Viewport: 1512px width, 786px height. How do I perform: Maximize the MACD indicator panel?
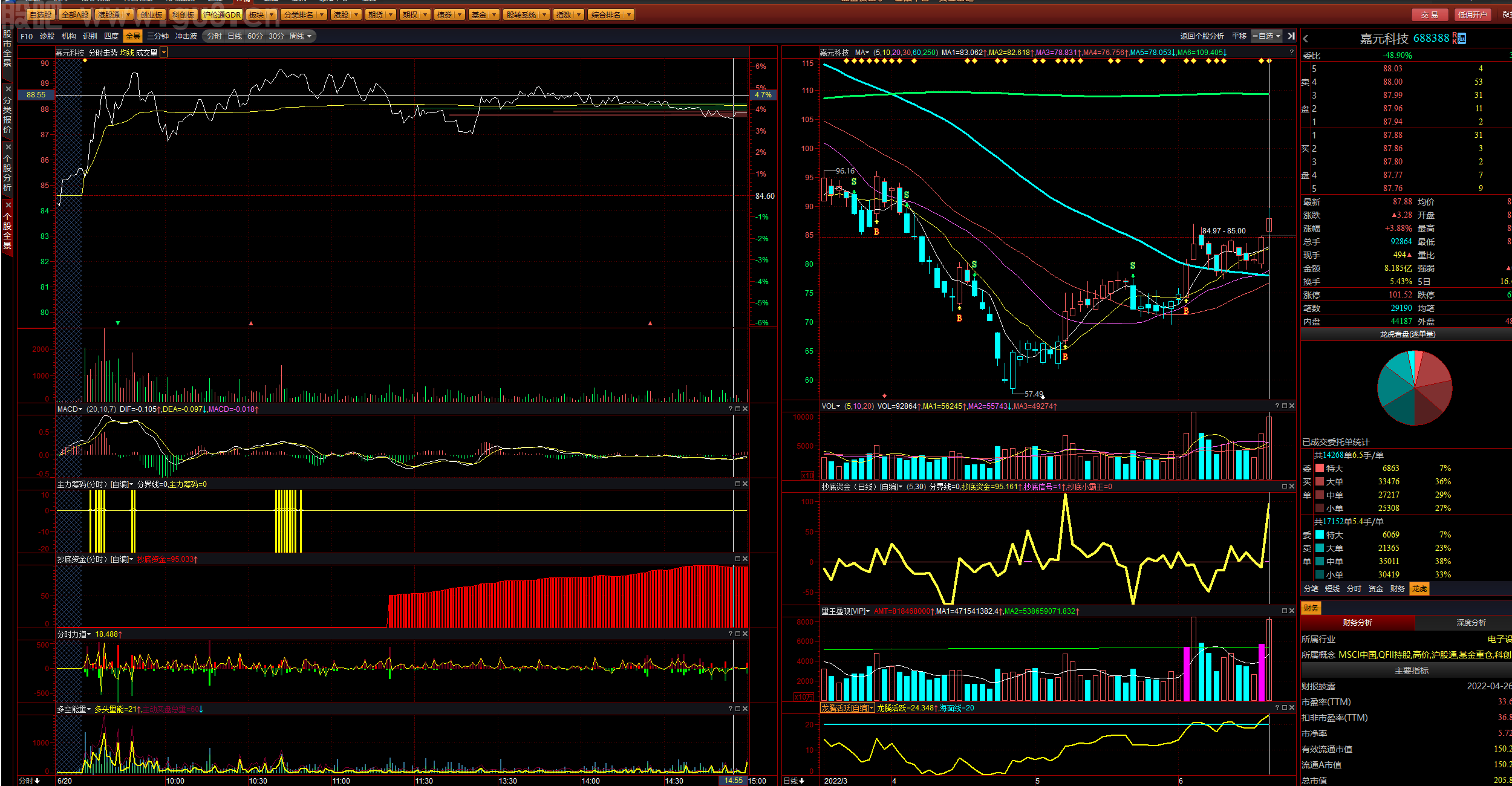point(738,409)
